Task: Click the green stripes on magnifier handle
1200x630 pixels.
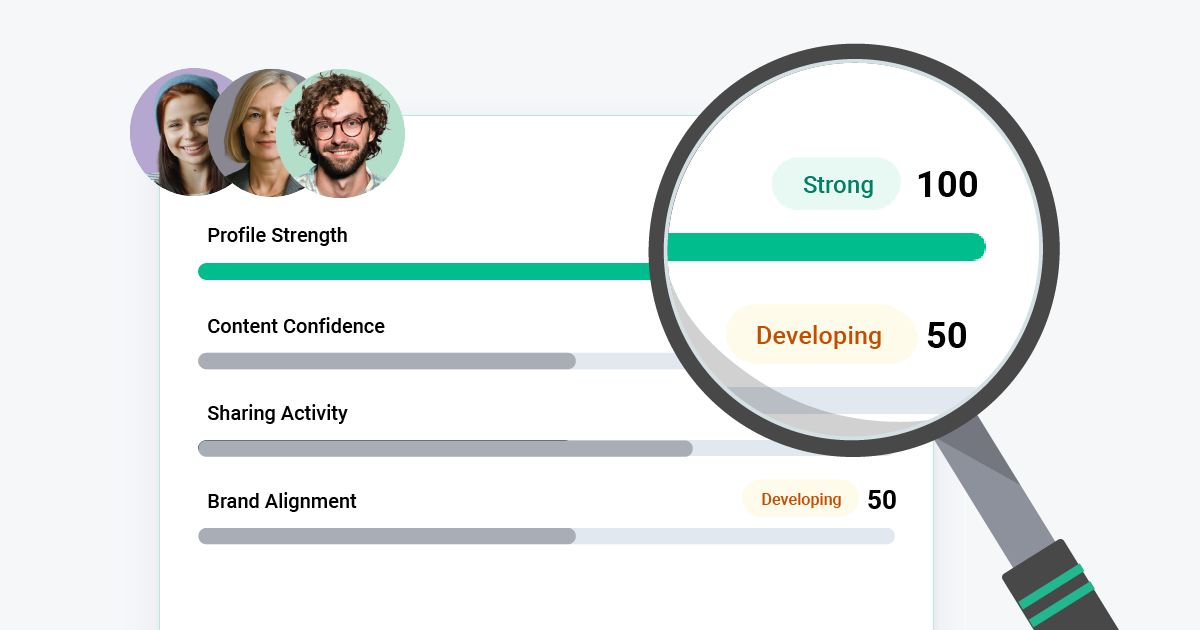Action: point(1058,590)
